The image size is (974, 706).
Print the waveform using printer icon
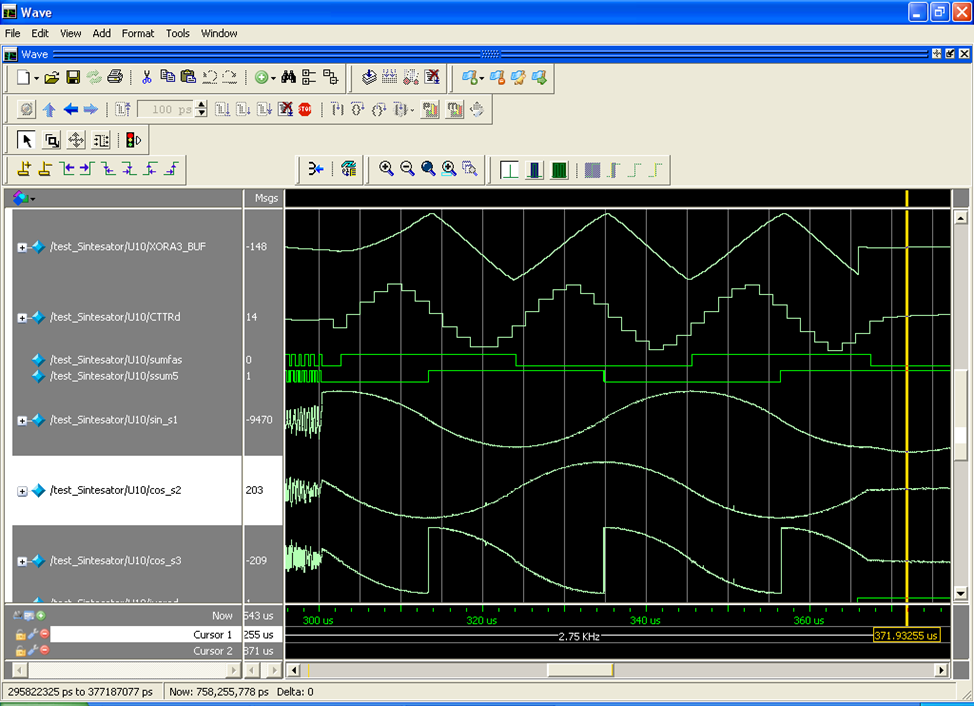click(115, 77)
